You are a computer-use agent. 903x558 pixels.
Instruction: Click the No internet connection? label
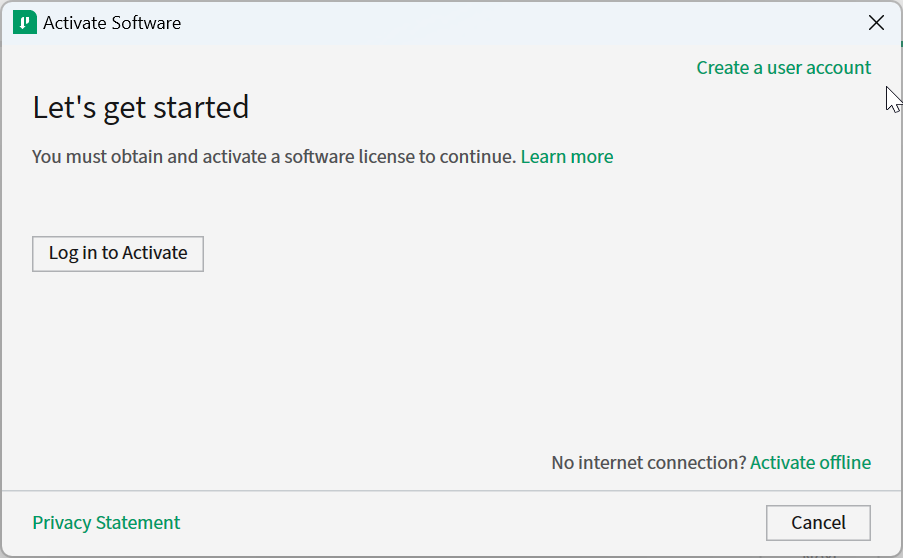tap(648, 462)
